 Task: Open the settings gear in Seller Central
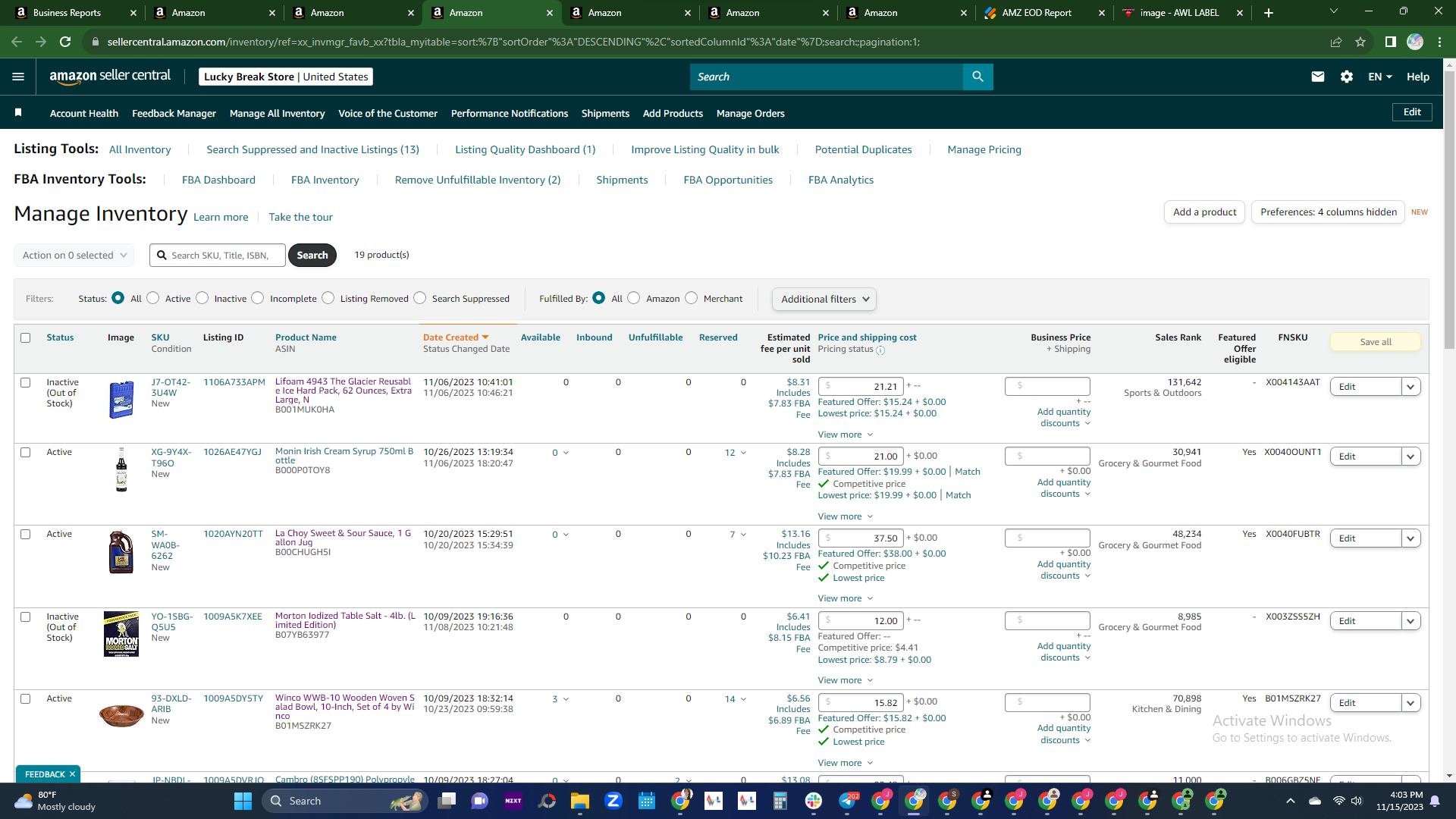coord(1347,77)
